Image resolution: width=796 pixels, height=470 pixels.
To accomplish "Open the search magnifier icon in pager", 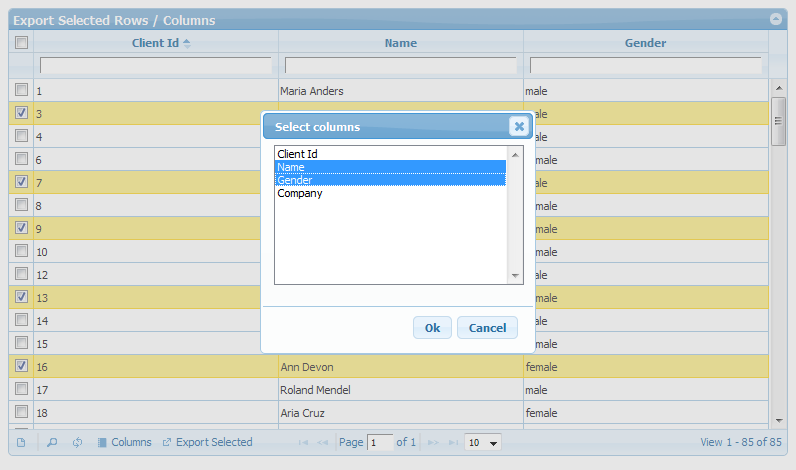I will (52, 442).
